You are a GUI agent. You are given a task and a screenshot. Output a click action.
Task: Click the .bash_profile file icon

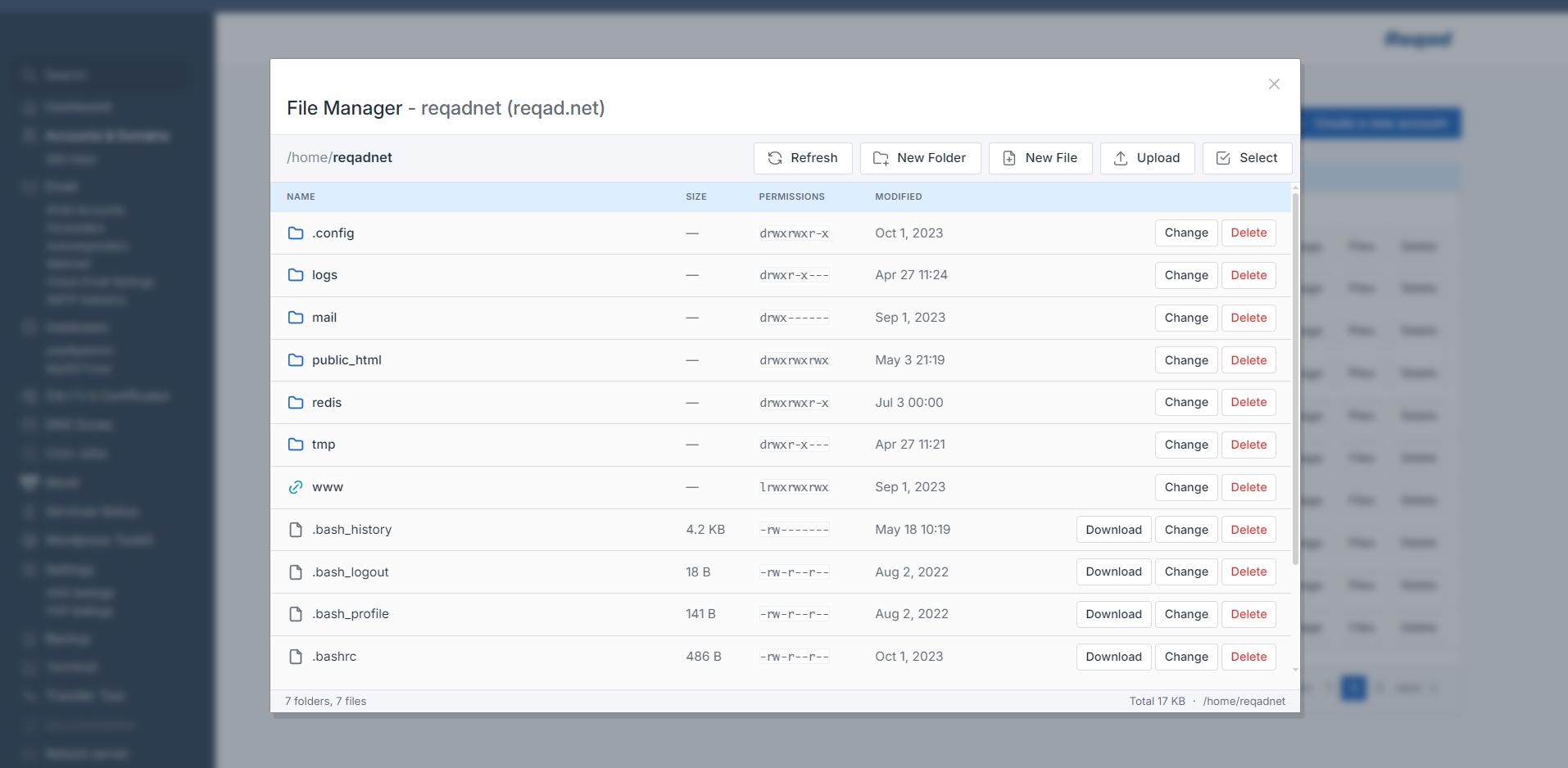(296, 614)
